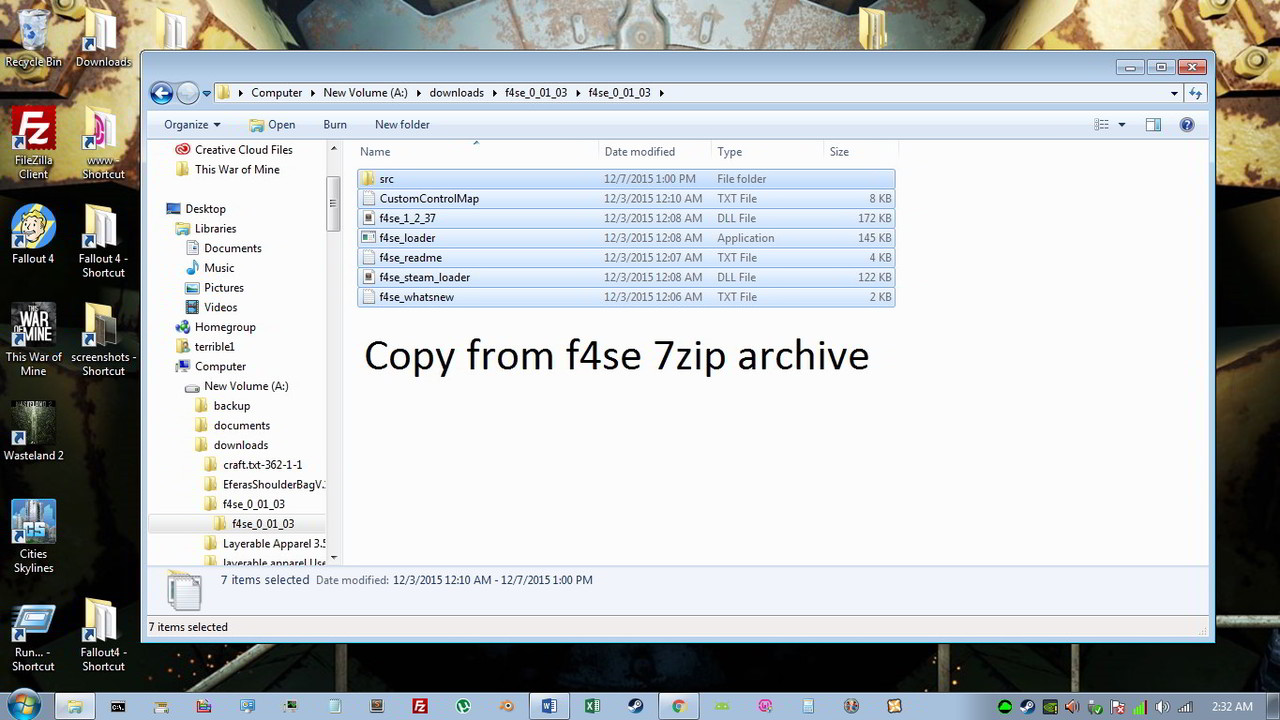This screenshot has width=1280, height=720.
Task: Open the Organize dropdown menu
Action: (x=189, y=124)
